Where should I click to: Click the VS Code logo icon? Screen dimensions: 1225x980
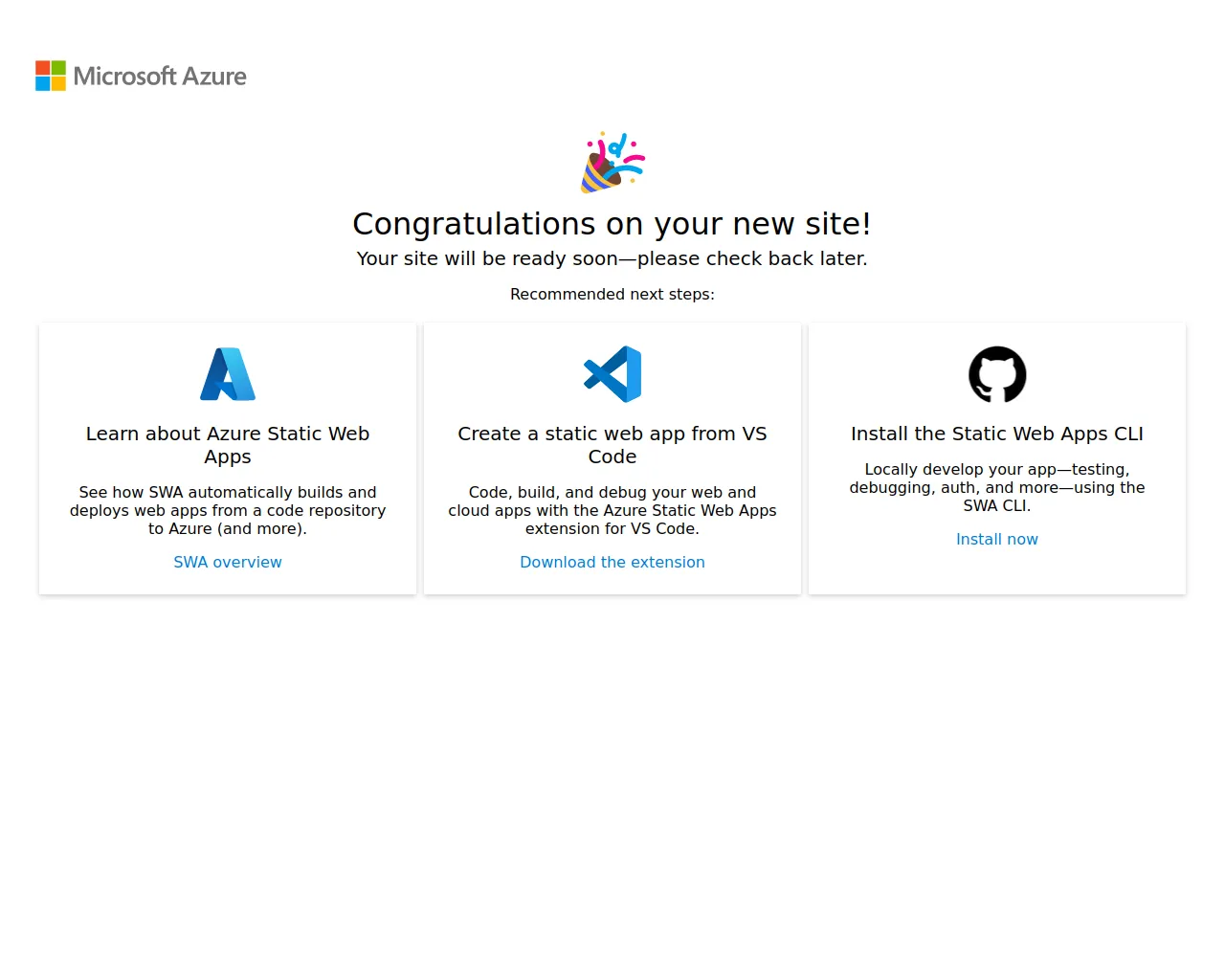[612, 374]
